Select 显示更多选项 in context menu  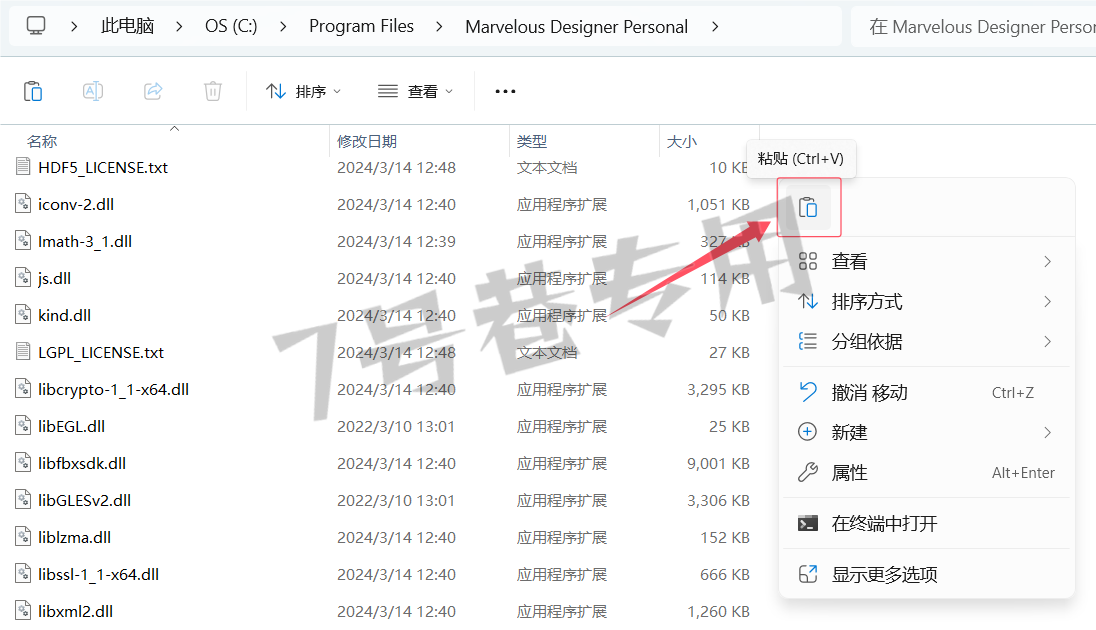926,574
